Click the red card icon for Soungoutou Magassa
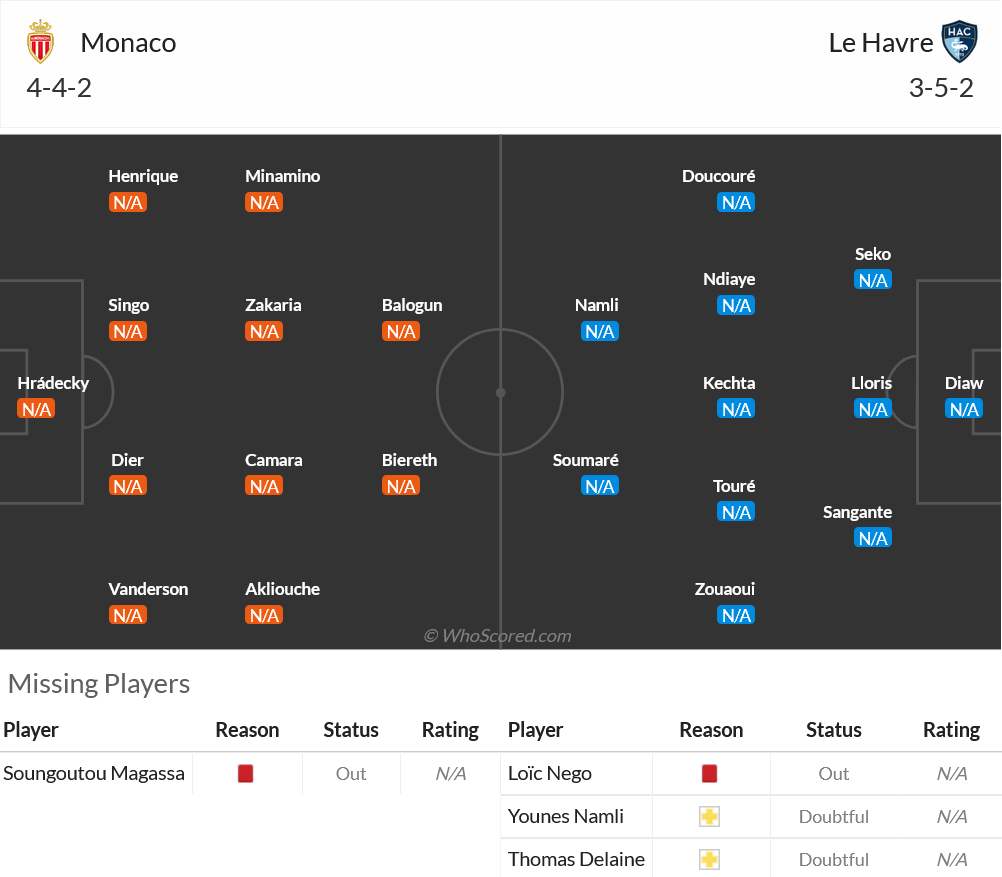This screenshot has height=877, width=1002. point(245,773)
